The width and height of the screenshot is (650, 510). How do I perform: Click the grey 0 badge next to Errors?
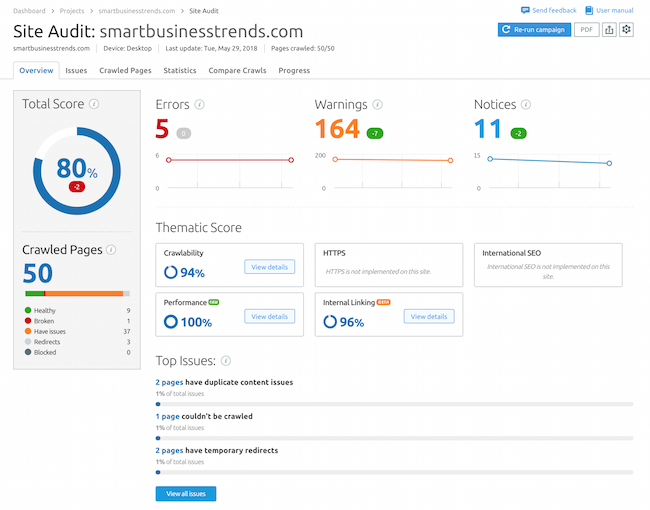(184, 133)
